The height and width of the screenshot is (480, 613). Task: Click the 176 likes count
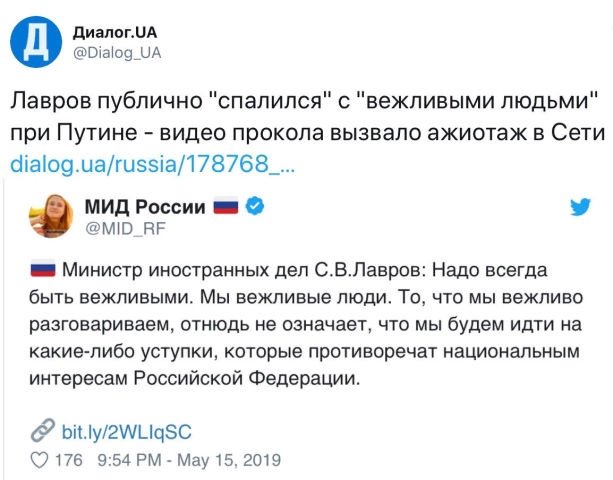(x=67, y=461)
